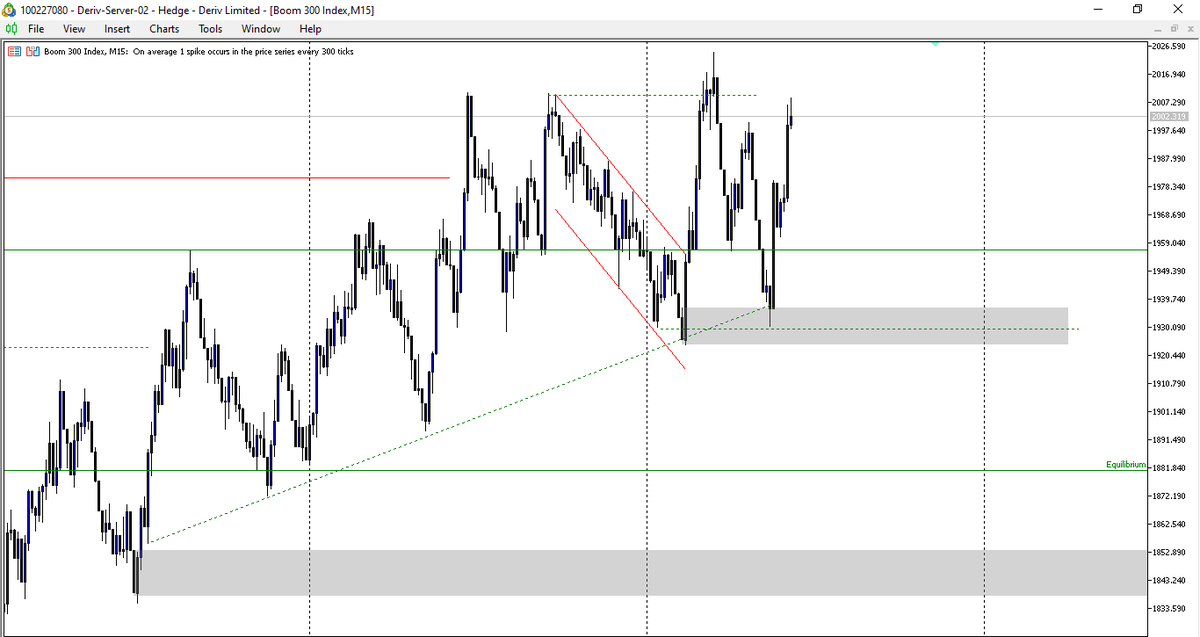Viewport: 1200px width, 637px height.
Task: Click the MetaTrader app icon in title bar
Action: 9,9
